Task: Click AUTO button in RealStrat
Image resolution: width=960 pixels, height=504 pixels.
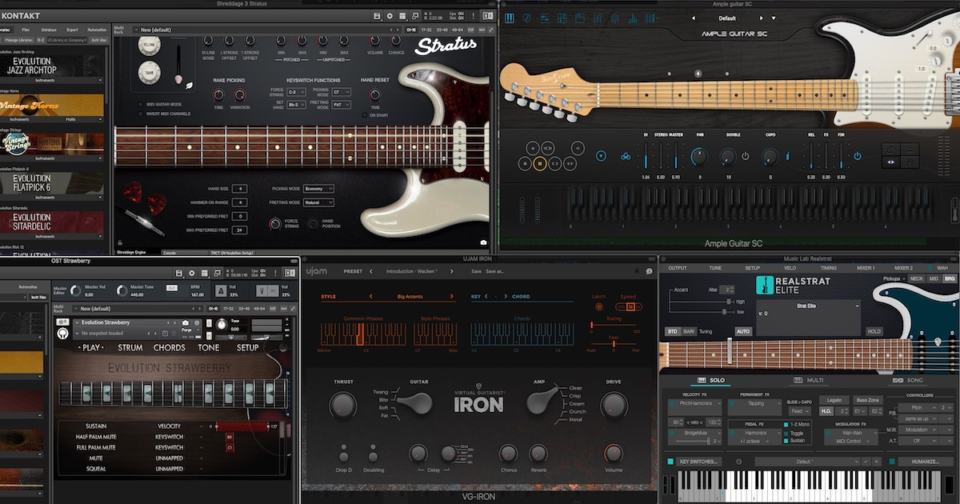Action: point(743,331)
